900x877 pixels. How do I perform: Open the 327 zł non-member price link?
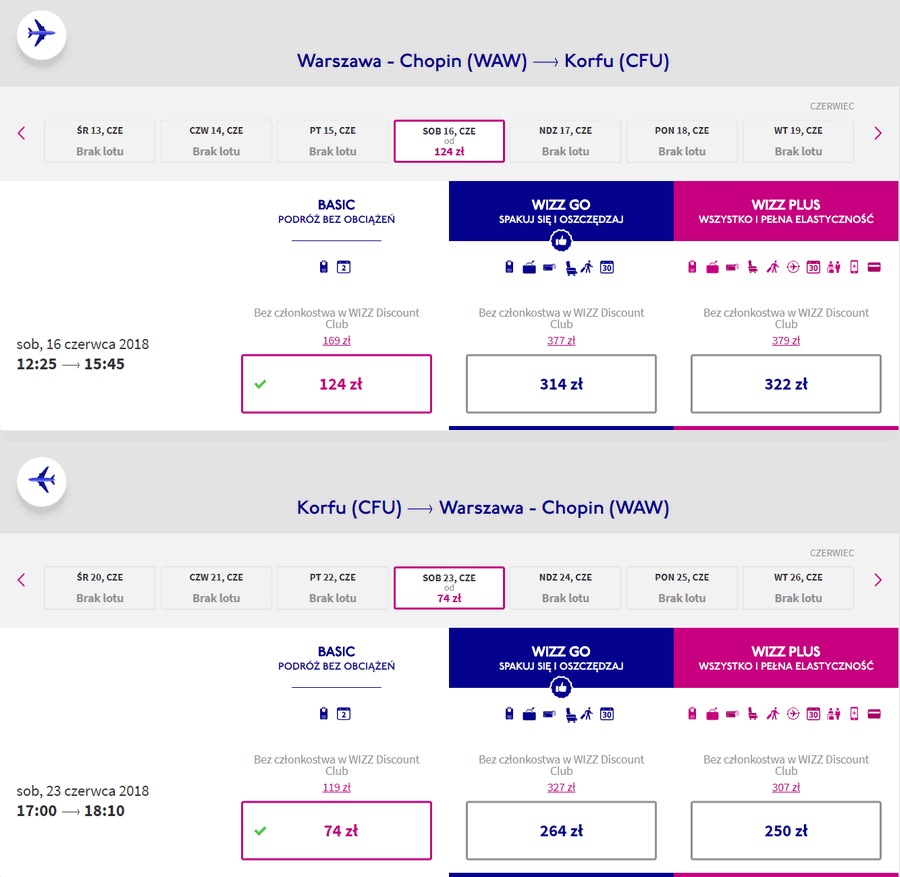(x=561, y=787)
